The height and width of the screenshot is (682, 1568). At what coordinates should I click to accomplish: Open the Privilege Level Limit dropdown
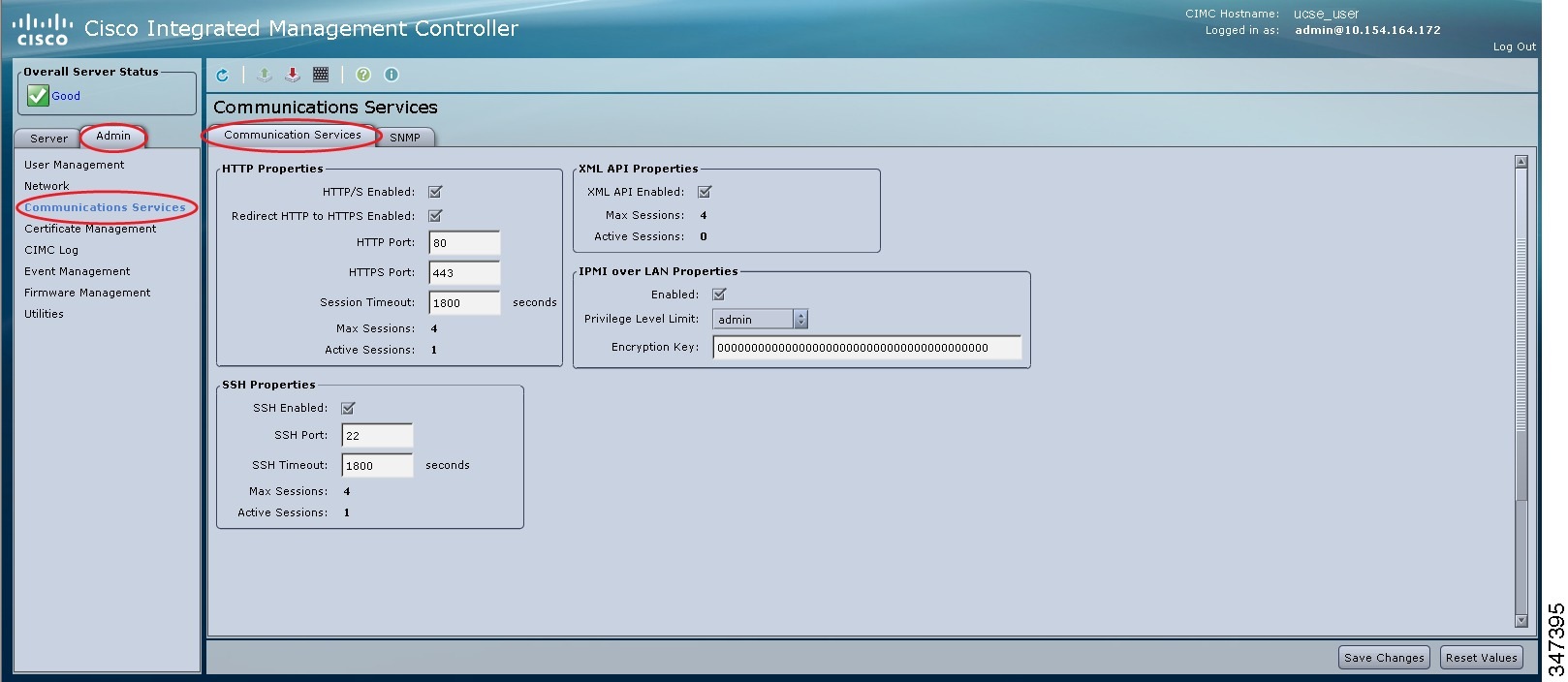760,319
